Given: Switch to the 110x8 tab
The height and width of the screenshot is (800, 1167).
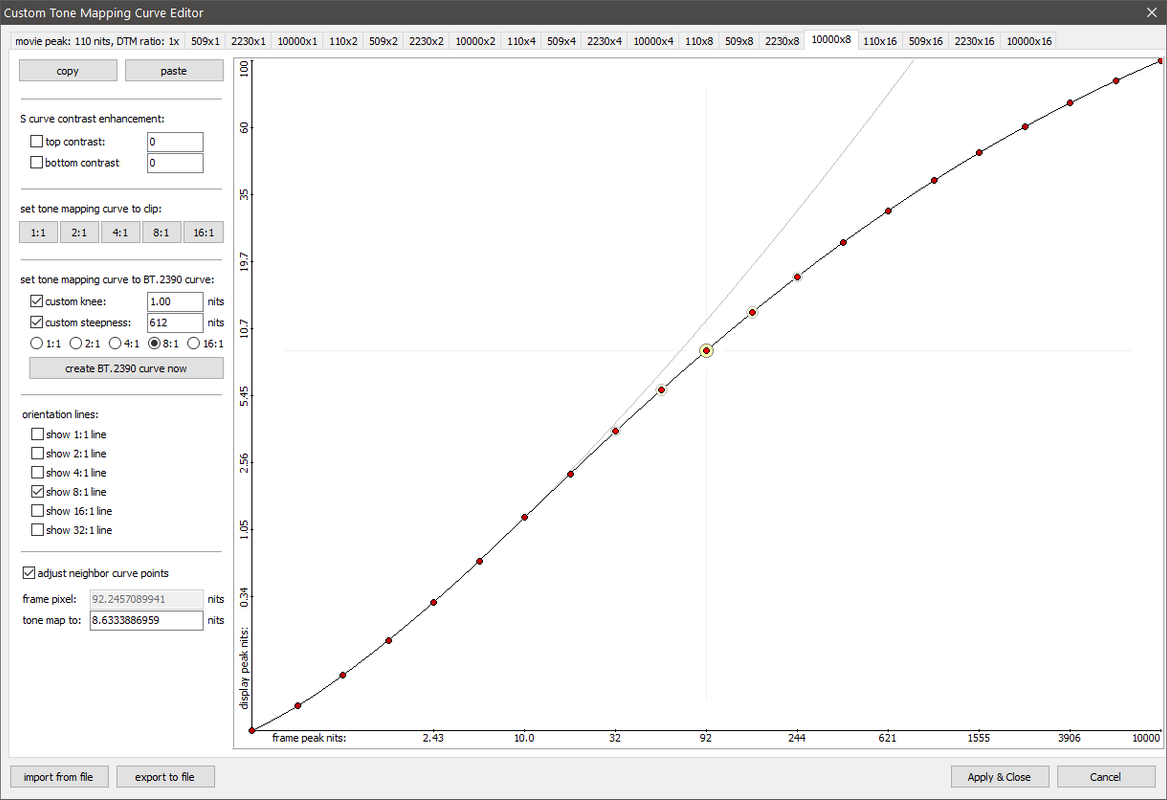Looking at the screenshot, I should (x=699, y=41).
